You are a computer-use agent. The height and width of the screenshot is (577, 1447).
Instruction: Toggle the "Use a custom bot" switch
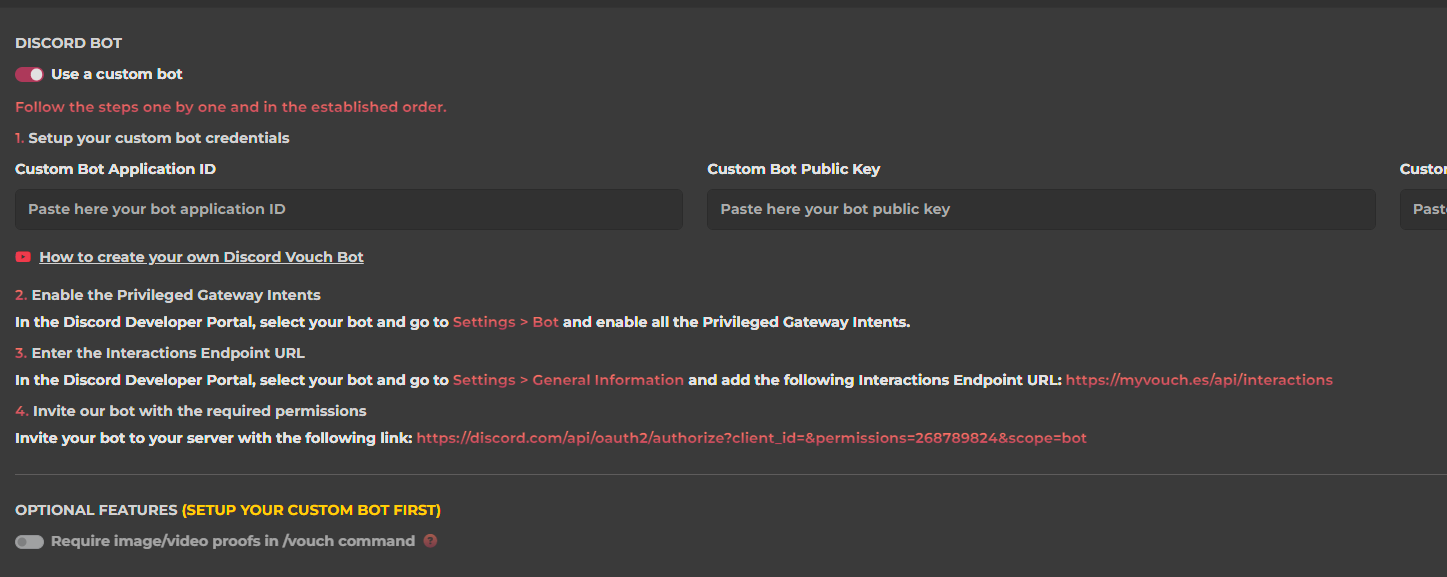click(29, 74)
